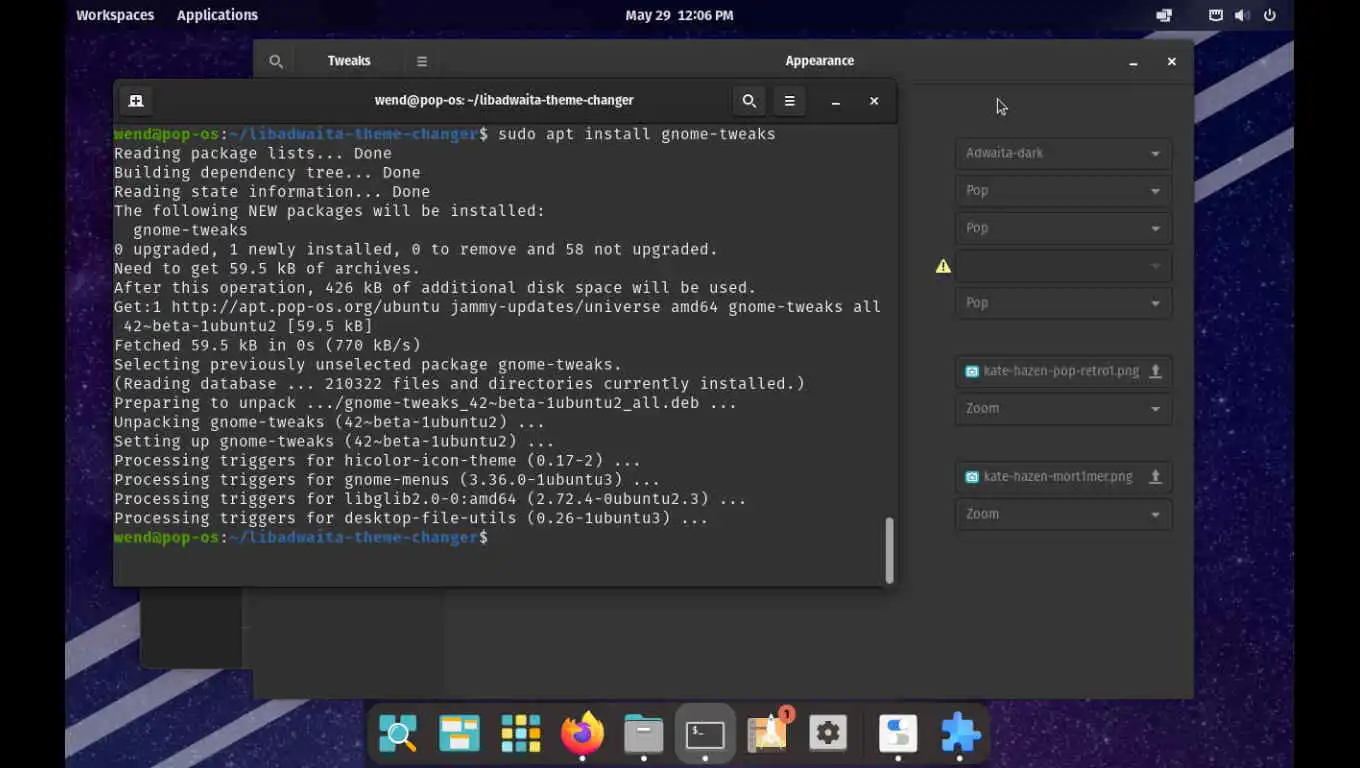Switch to the Terminal icon in the dock
Viewport: 1360px width, 768px height.
[x=705, y=734]
